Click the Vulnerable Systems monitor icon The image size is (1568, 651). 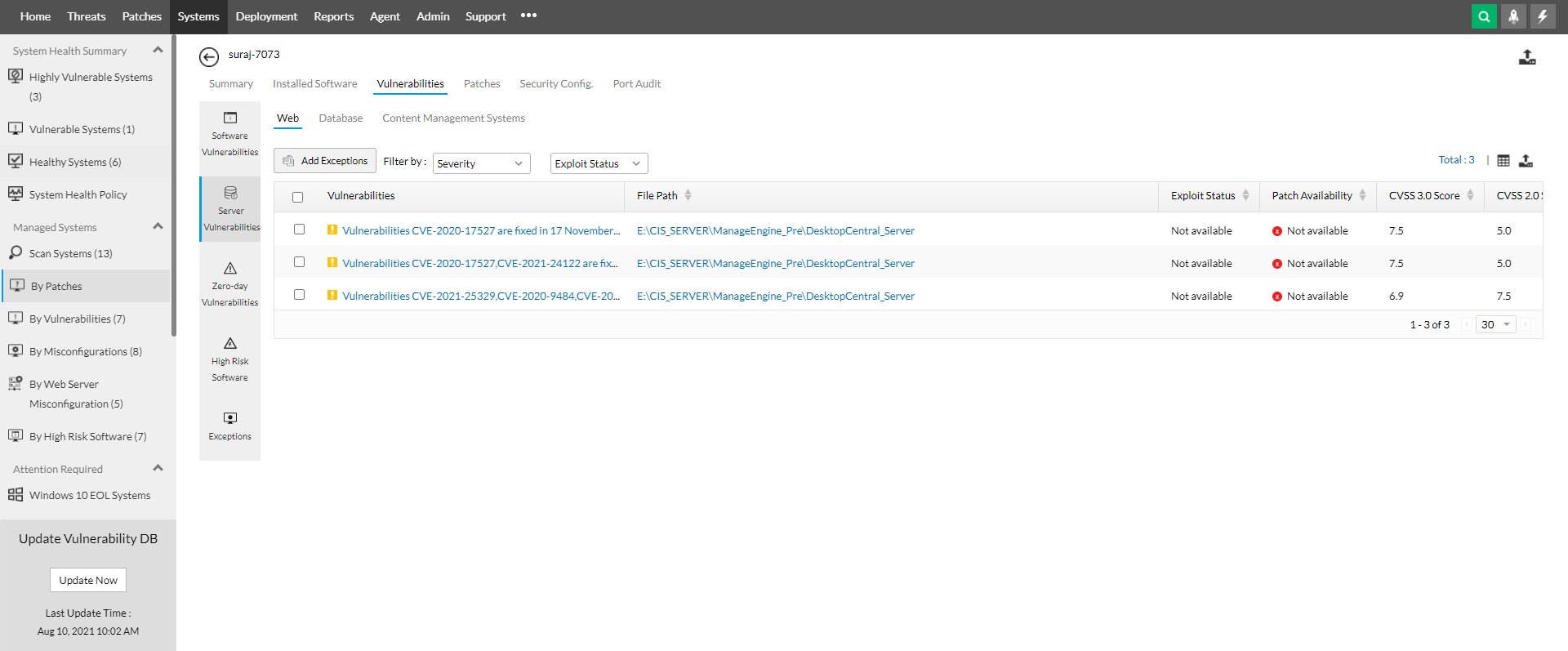pyautogui.click(x=16, y=128)
